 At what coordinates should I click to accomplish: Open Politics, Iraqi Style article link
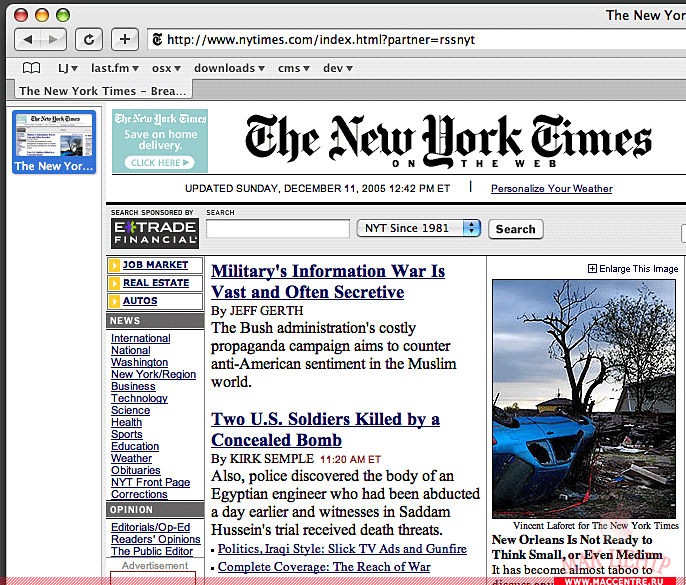pyautogui.click(x=342, y=549)
